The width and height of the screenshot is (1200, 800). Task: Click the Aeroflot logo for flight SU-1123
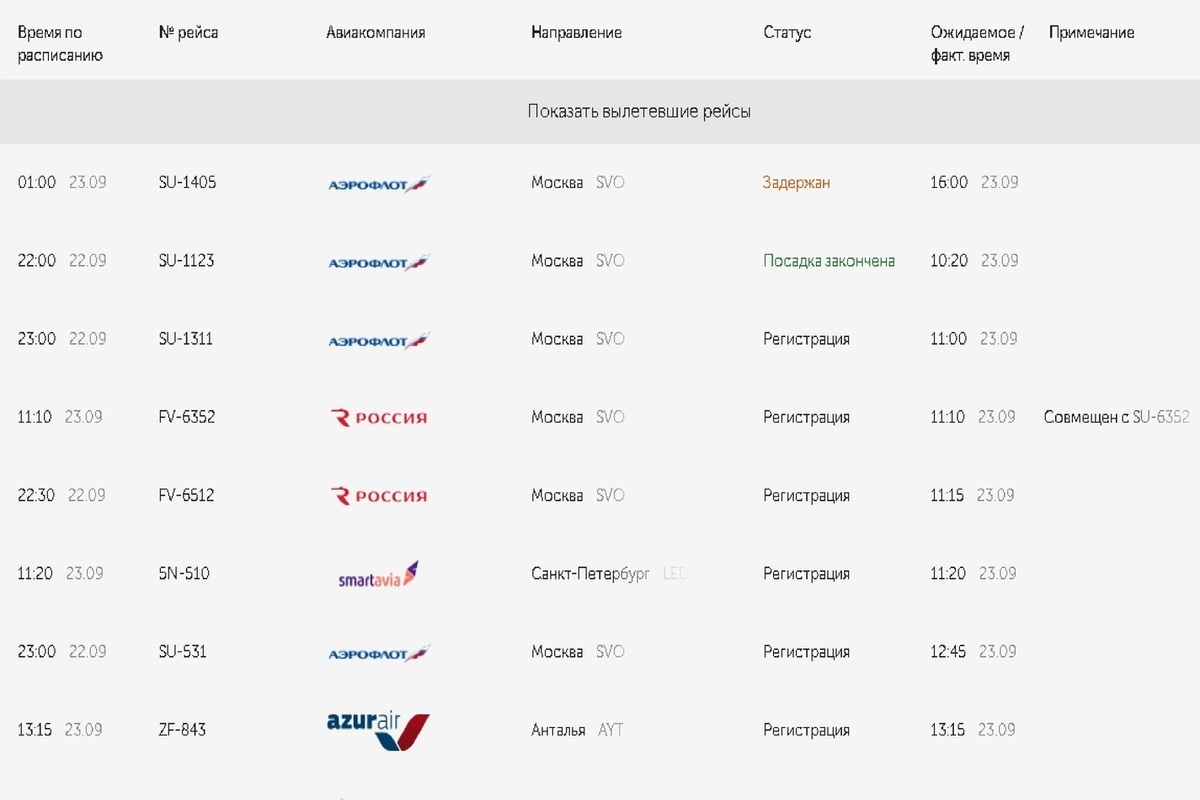coord(379,262)
